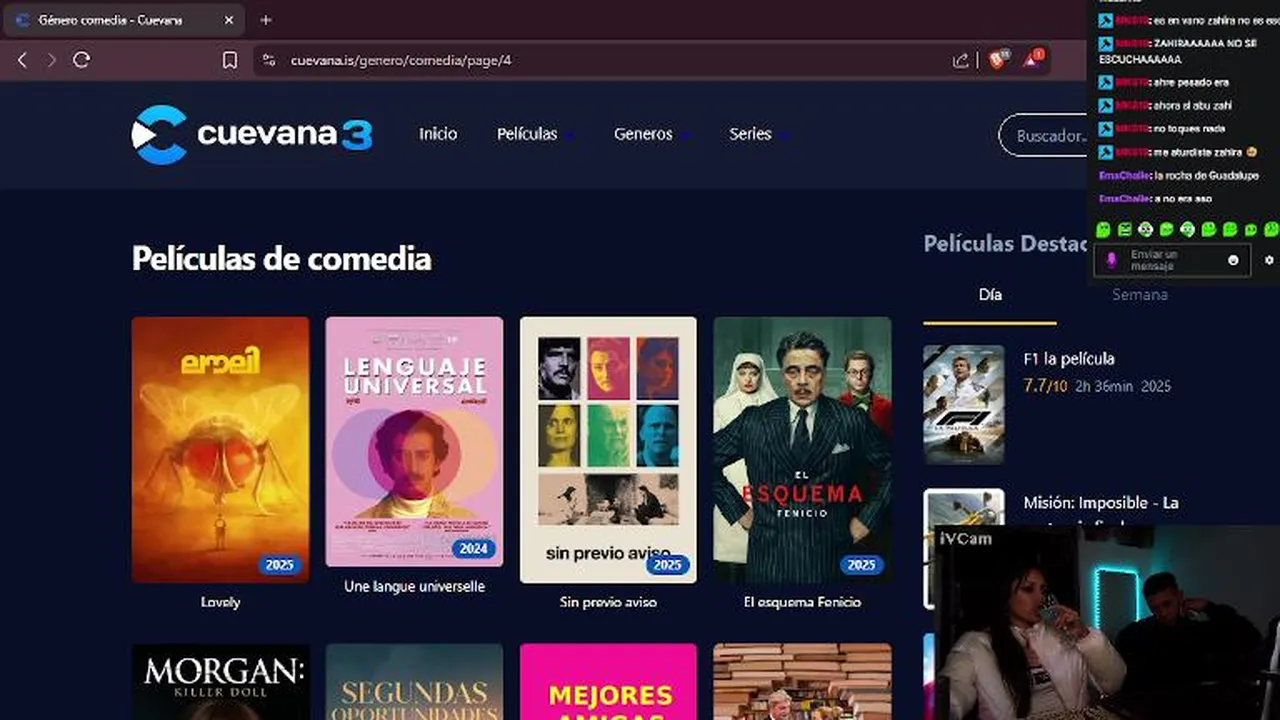Viewport: 1280px width, 720px height.
Task: Click chat message 'ahre pesado era'
Action: click(x=1190, y=83)
